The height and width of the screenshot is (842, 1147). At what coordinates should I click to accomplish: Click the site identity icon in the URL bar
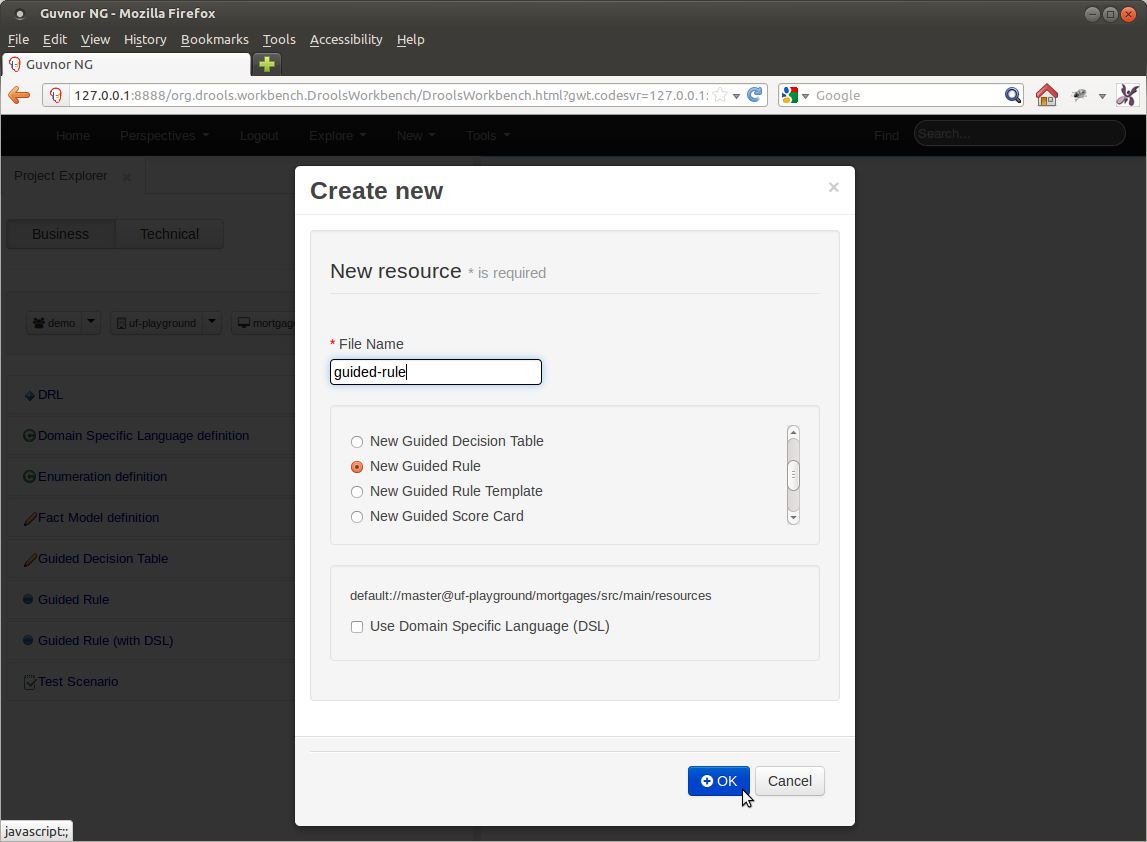pyautogui.click(x=56, y=95)
